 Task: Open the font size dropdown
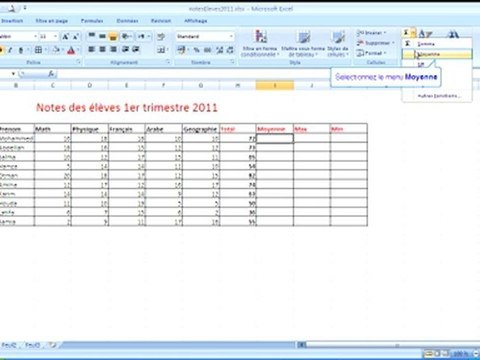click(x=55, y=36)
